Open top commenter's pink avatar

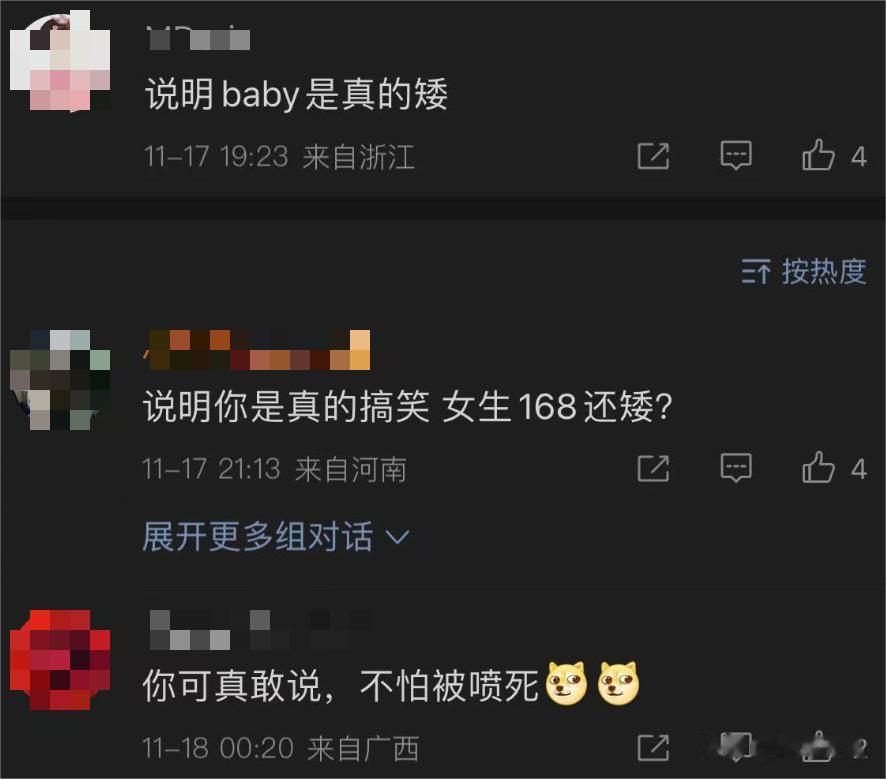(x=60, y=62)
